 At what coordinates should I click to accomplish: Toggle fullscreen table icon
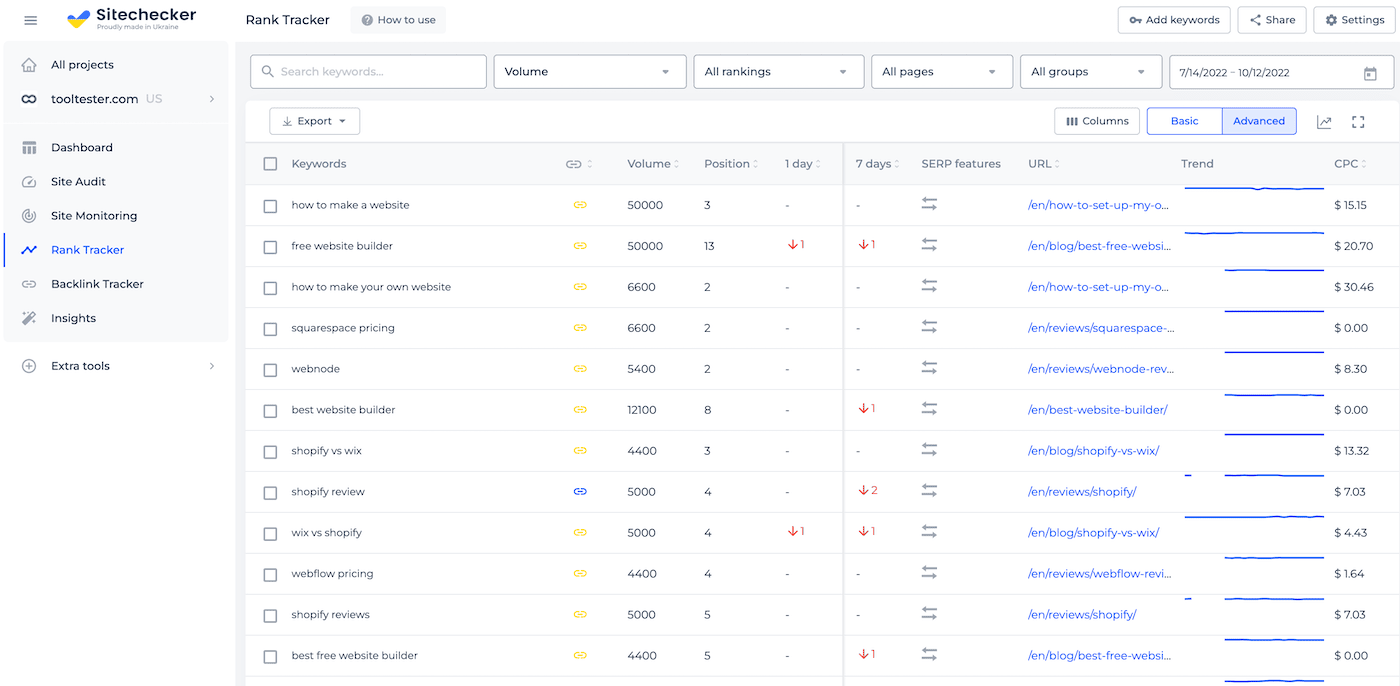tap(1358, 122)
